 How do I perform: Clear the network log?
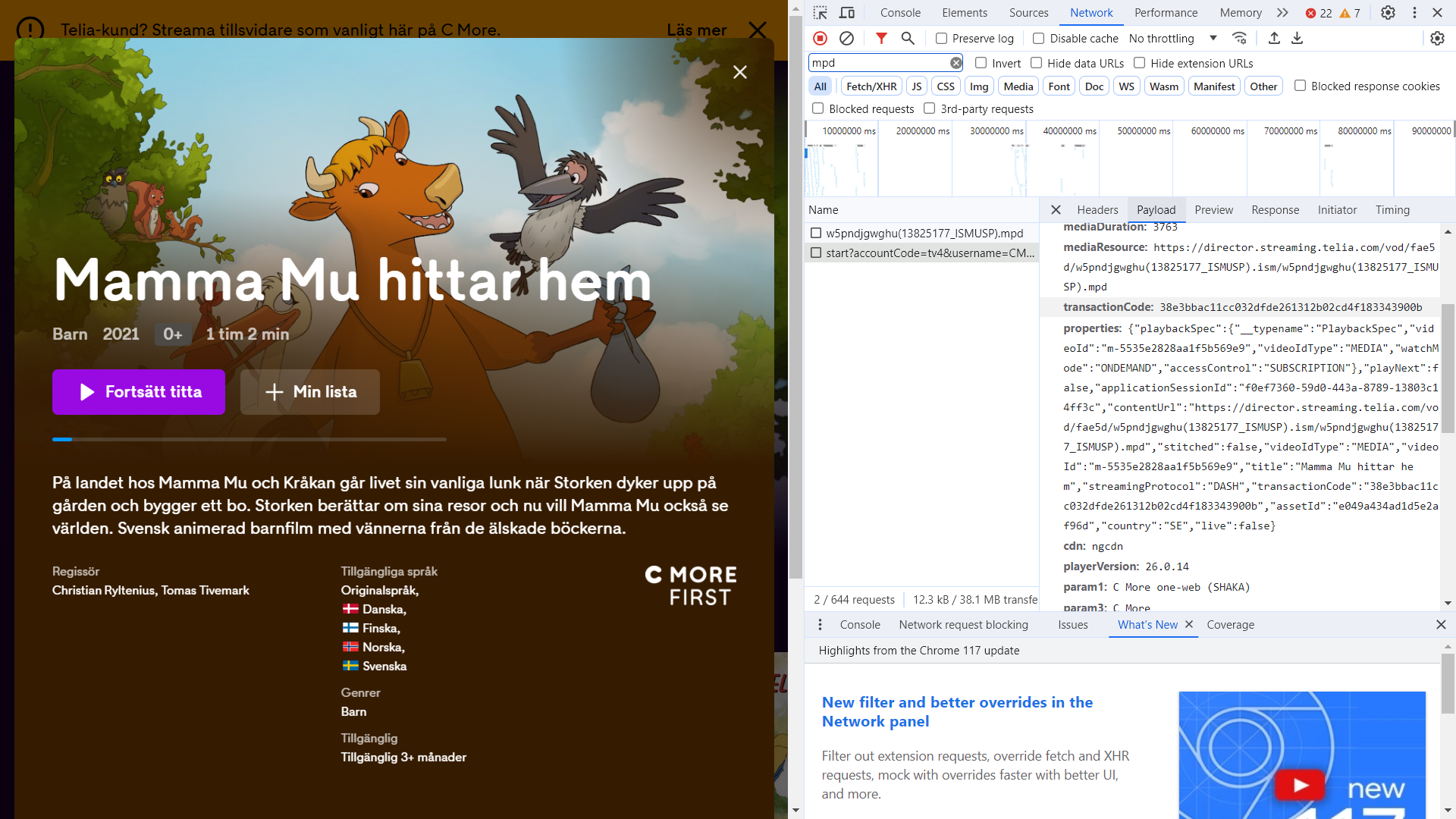tap(846, 38)
